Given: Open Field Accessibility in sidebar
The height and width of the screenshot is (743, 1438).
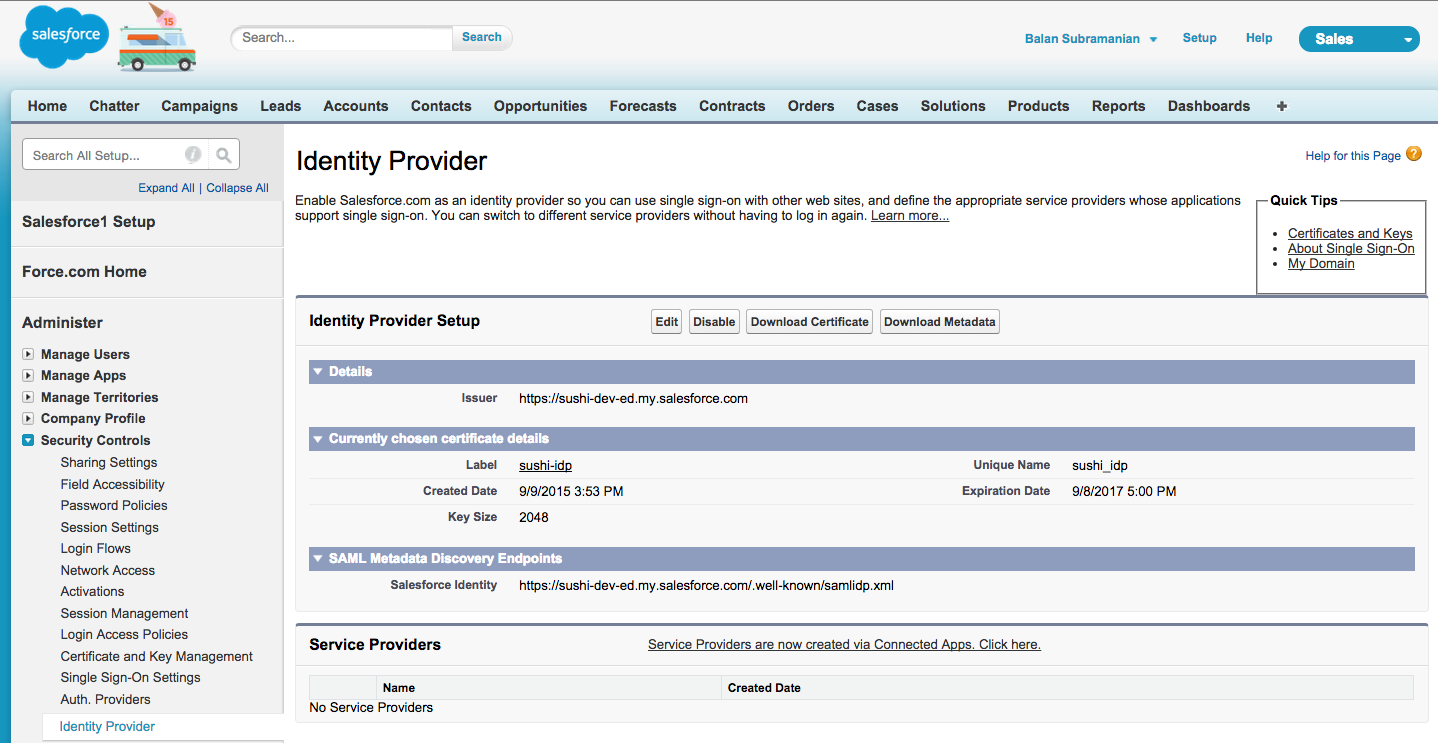Looking at the screenshot, I should [x=112, y=485].
